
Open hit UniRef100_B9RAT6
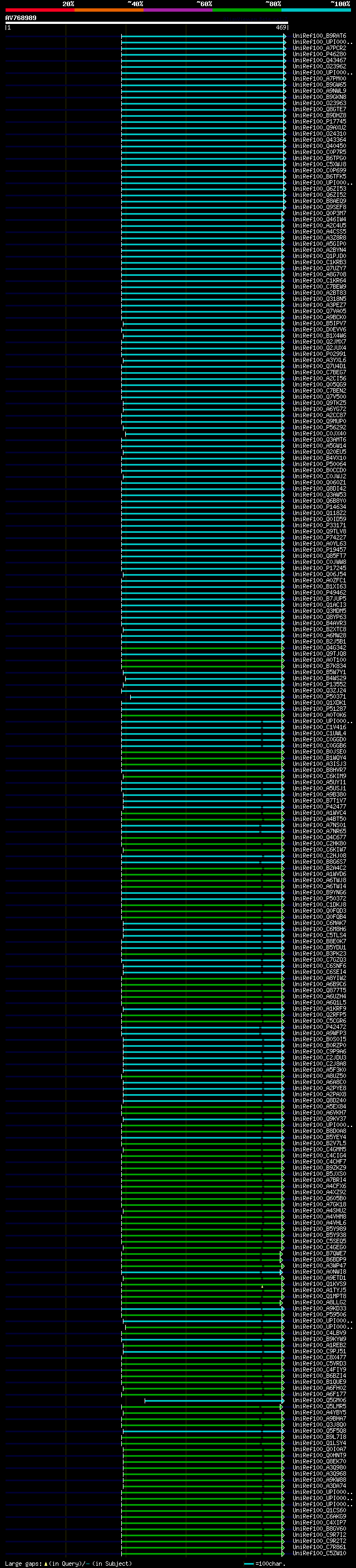pyautogui.click(x=319, y=36)
